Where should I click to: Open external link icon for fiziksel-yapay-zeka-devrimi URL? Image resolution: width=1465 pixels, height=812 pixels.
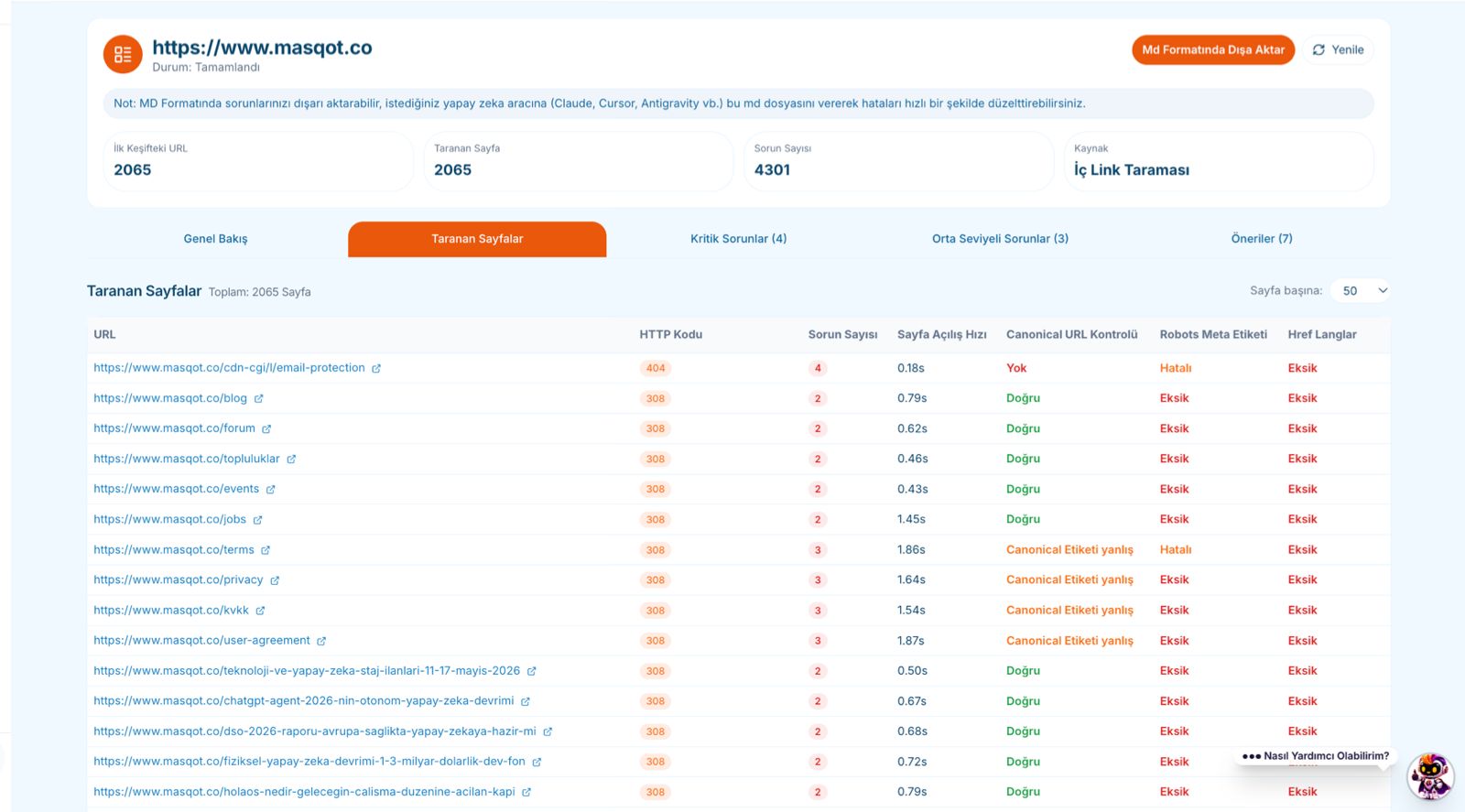tap(537, 762)
